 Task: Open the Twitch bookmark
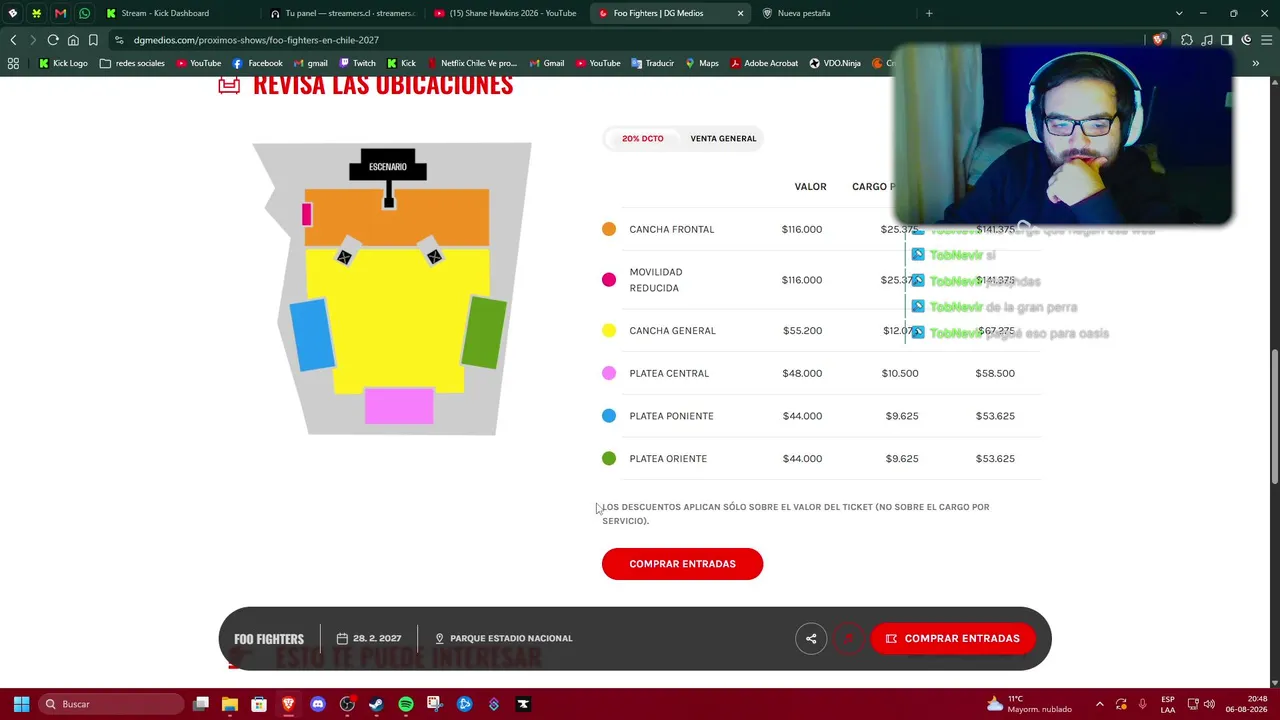click(357, 63)
